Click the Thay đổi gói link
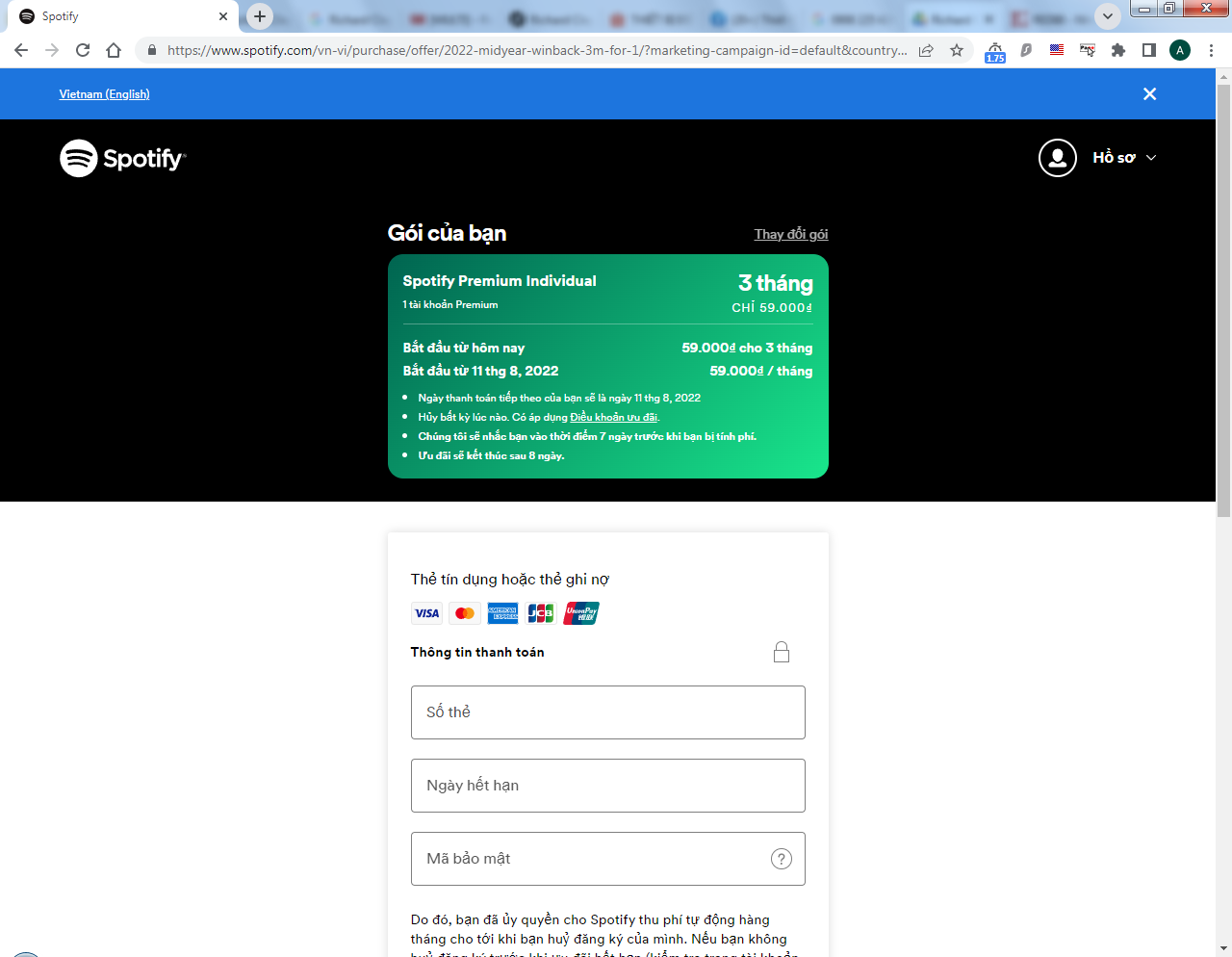 click(791, 234)
